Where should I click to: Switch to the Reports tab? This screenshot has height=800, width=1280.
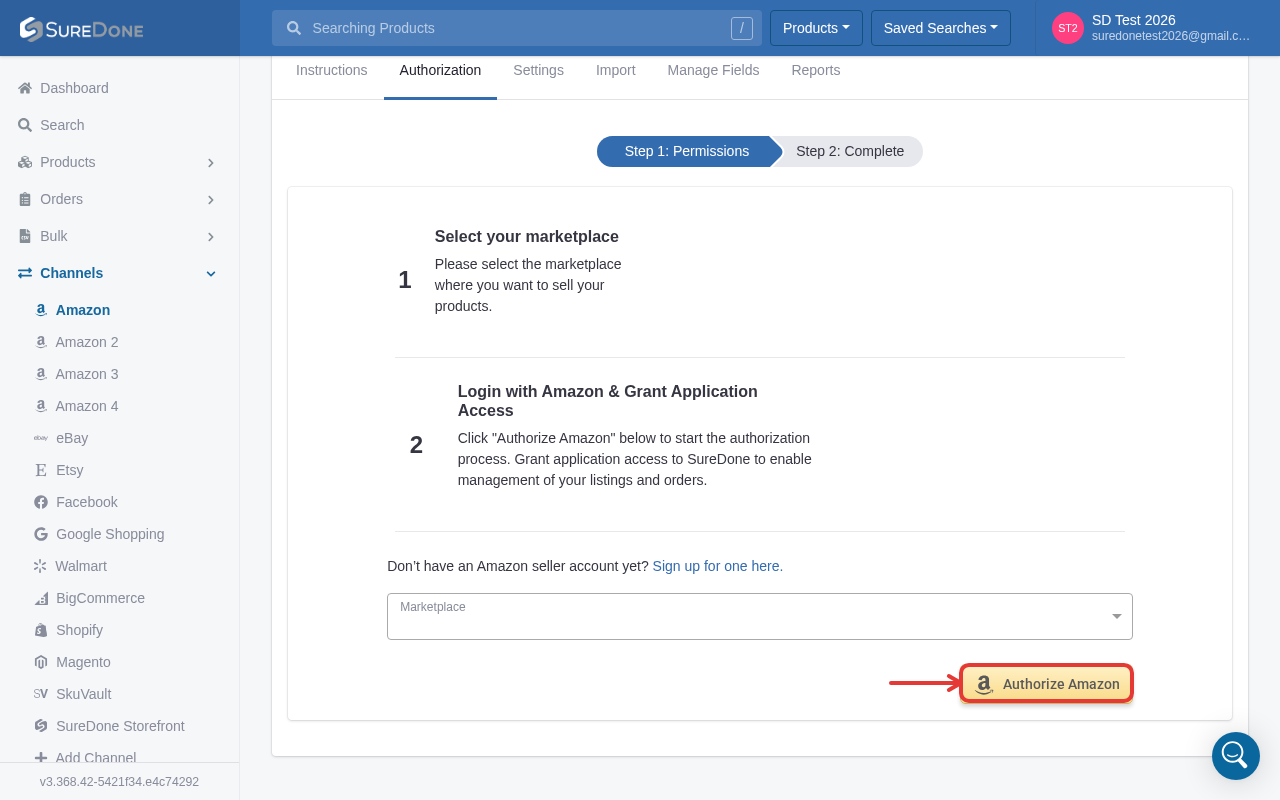pyautogui.click(x=816, y=70)
